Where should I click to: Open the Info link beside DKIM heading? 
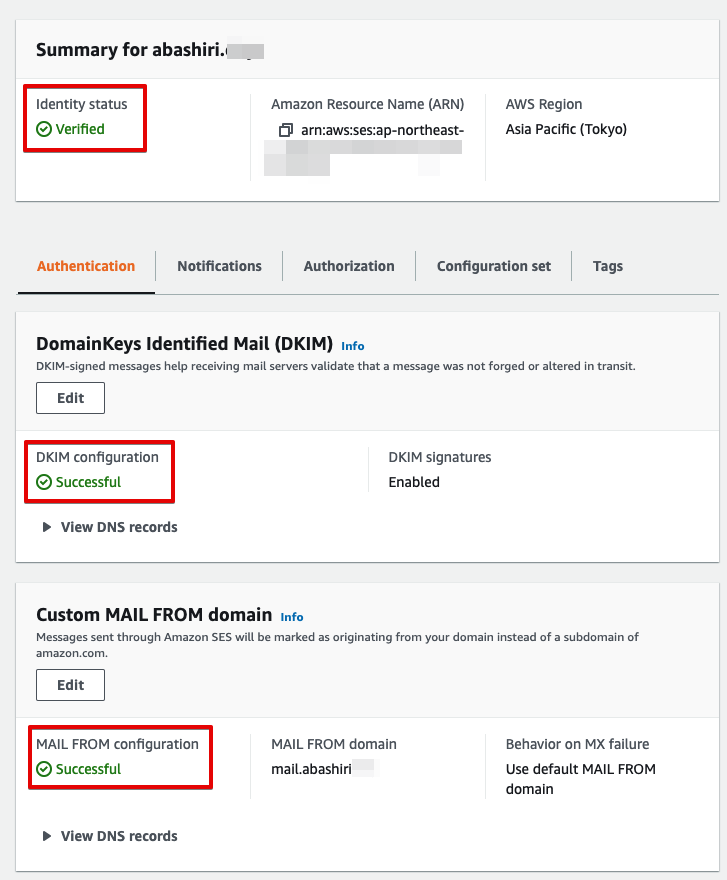[352, 345]
